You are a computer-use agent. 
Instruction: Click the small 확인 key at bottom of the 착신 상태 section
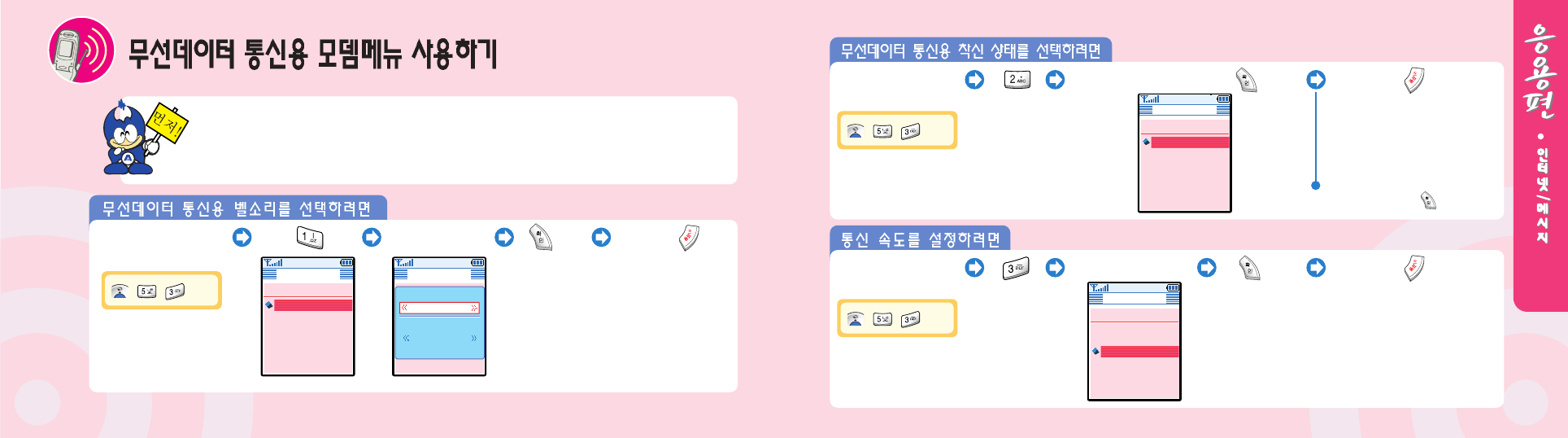coord(1428,200)
